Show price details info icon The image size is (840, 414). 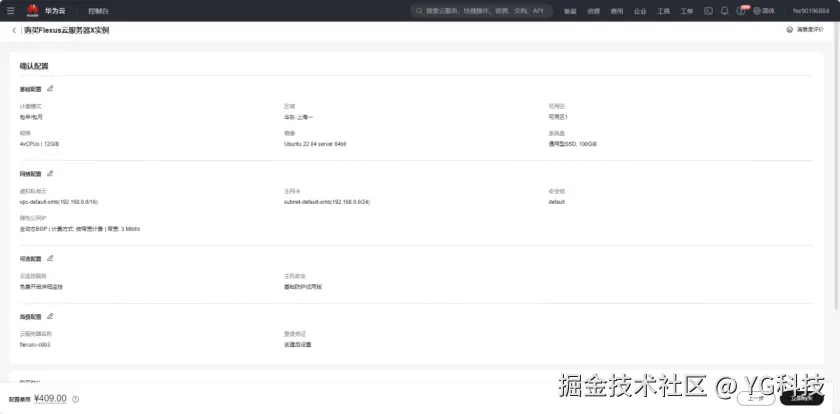pos(76,399)
